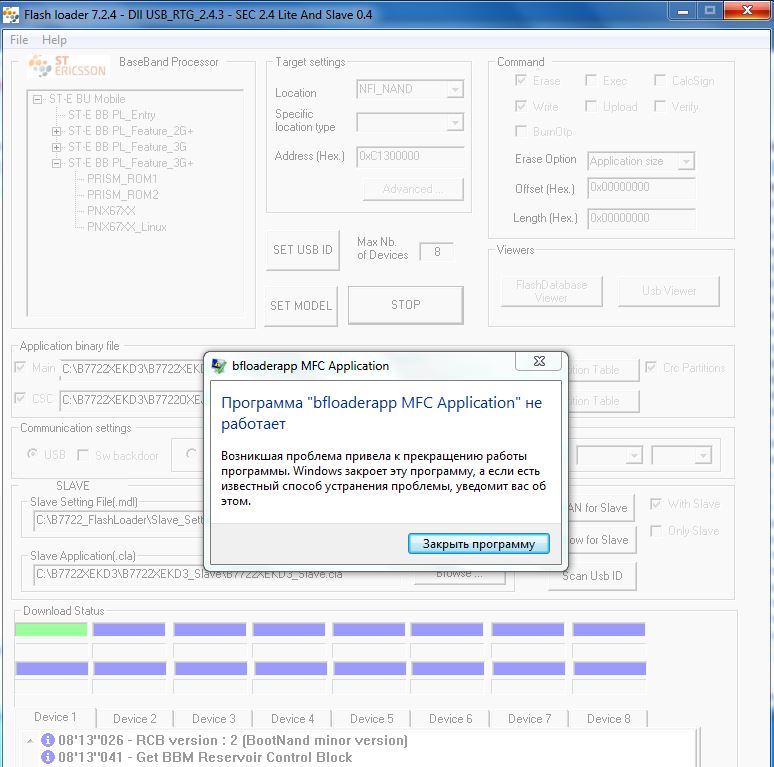This screenshot has height=767, width=774.
Task: Open the left communication settings dropdown
Action: [634, 455]
